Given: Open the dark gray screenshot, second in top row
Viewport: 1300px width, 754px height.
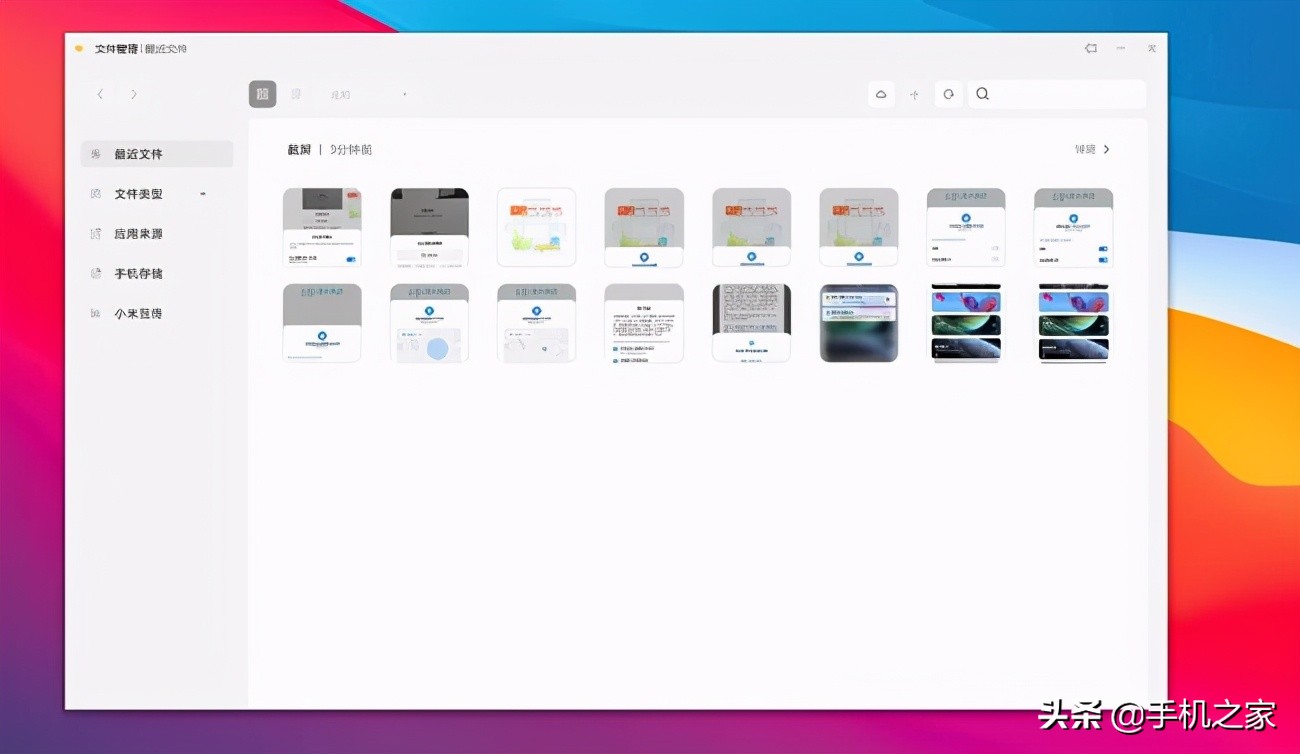Looking at the screenshot, I should [x=430, y=228].
